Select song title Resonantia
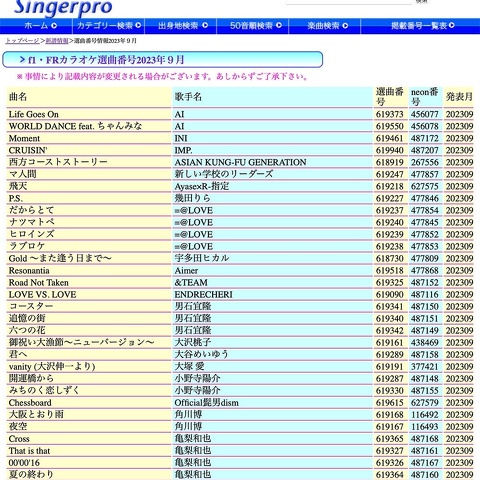The width and height of the screenshot is (480, 480). [x=29, y=270]
